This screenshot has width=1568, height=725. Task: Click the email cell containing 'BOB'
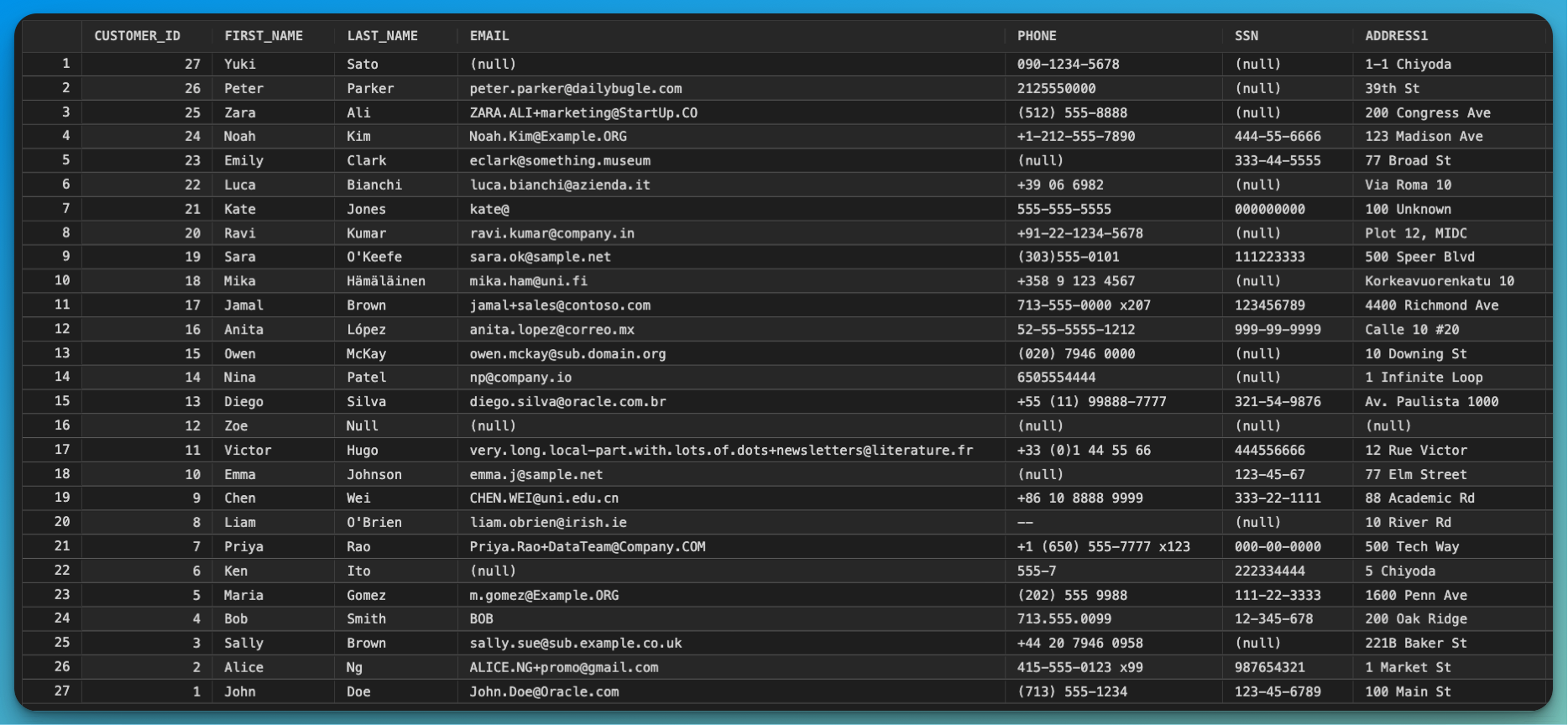pos(481,619)
